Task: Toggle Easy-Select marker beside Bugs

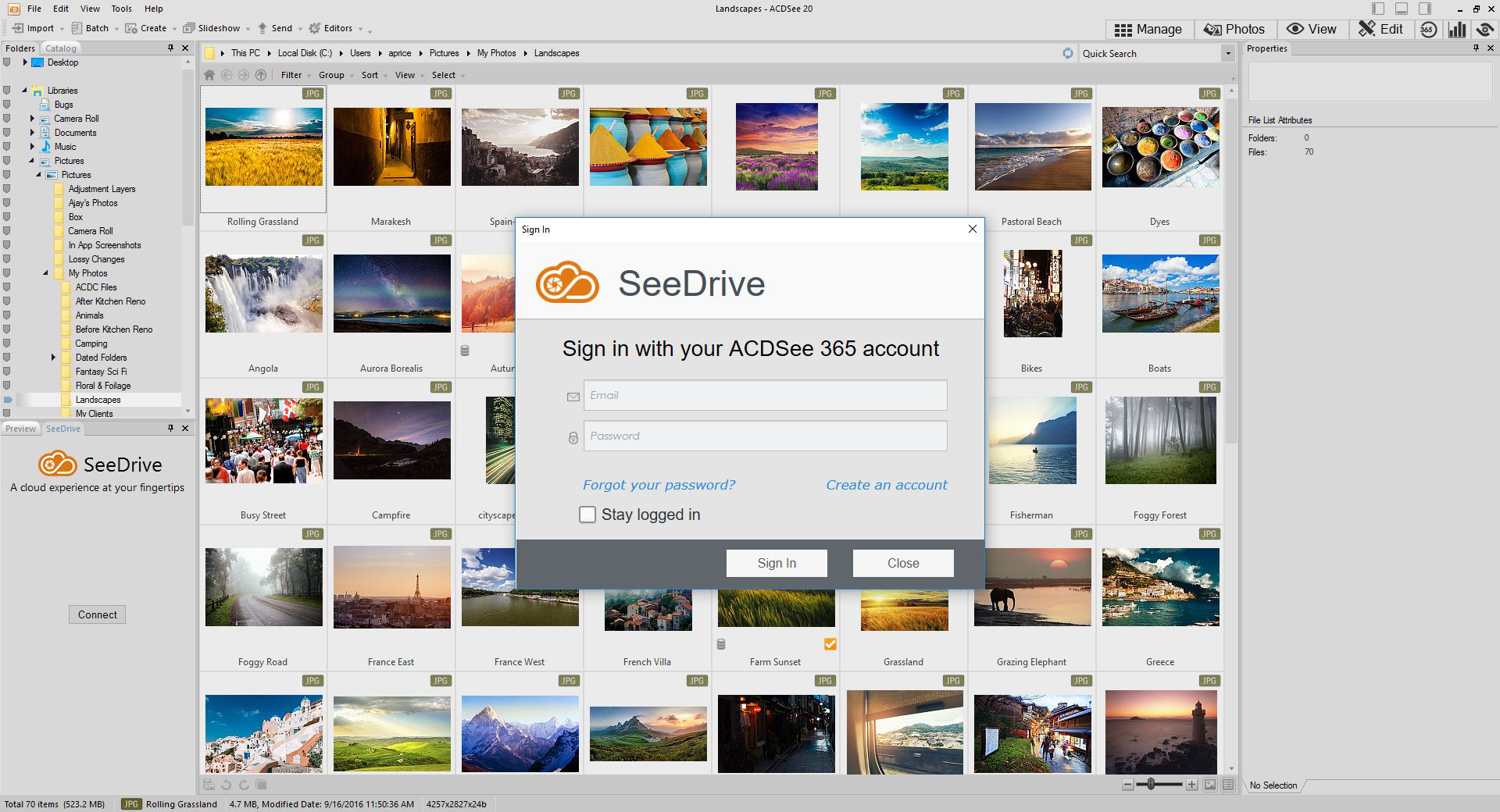Action: [7, 105]
